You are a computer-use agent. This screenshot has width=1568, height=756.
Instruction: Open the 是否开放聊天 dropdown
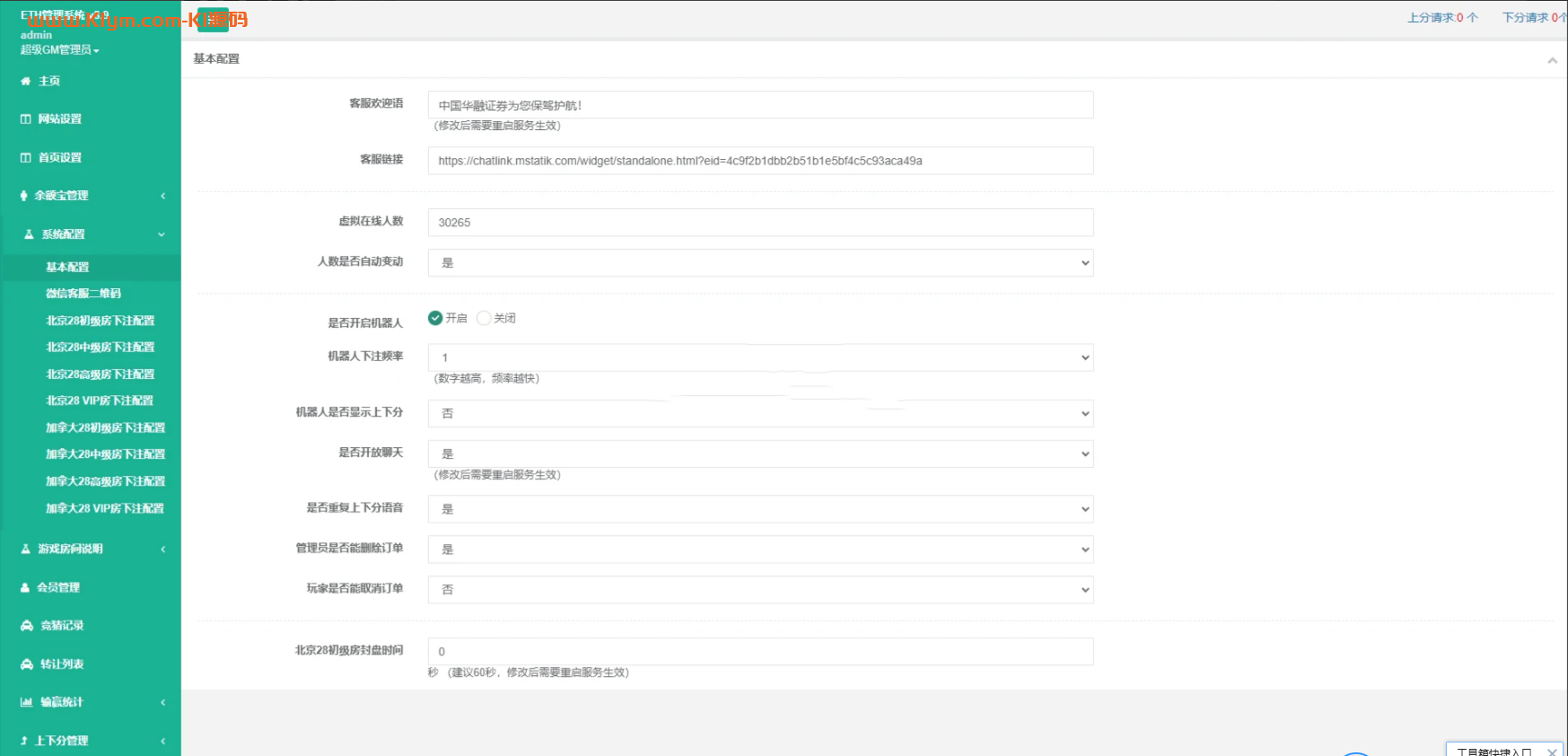coord(760,454)
